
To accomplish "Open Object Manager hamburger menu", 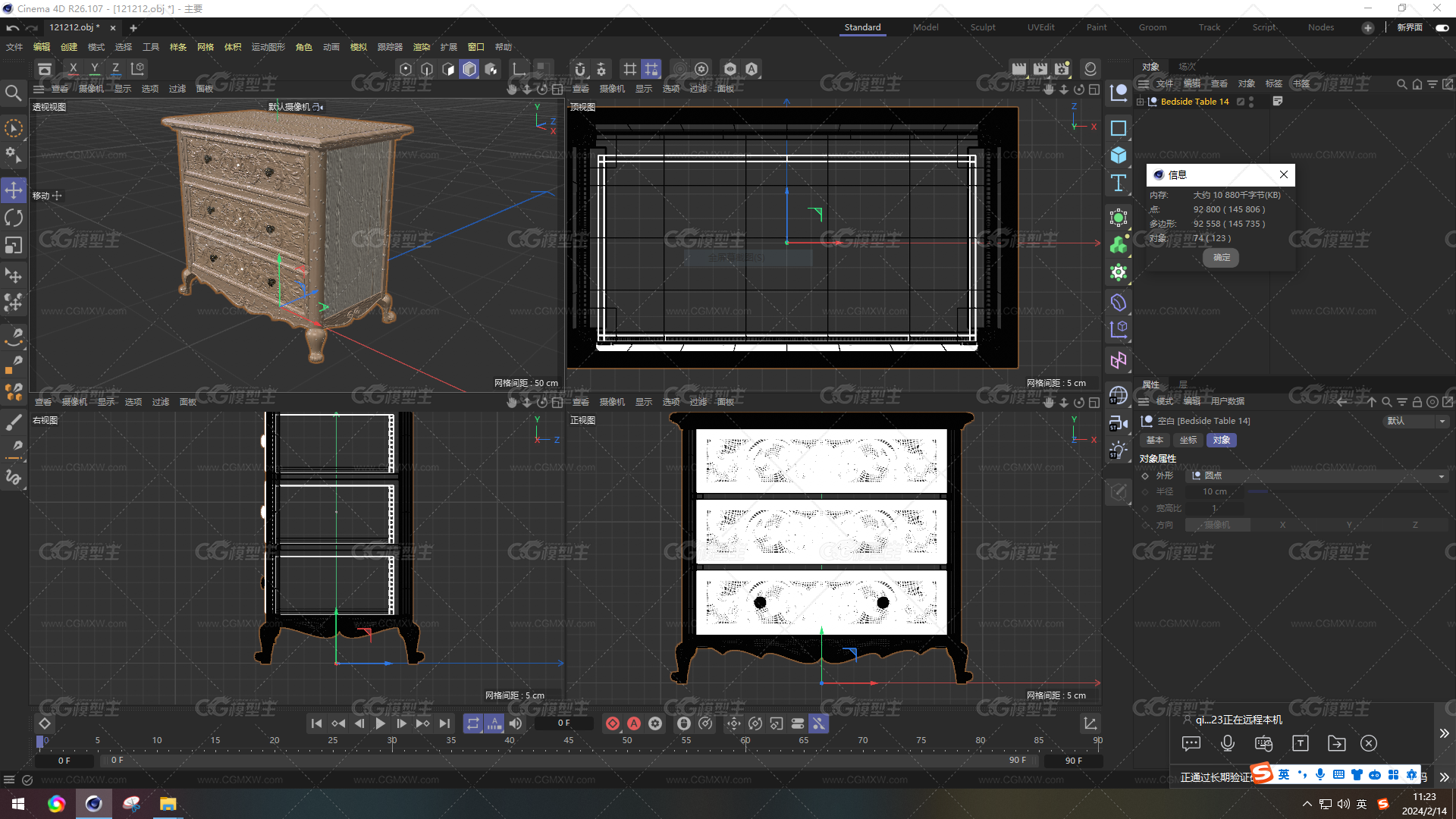I will [1143, 83].
